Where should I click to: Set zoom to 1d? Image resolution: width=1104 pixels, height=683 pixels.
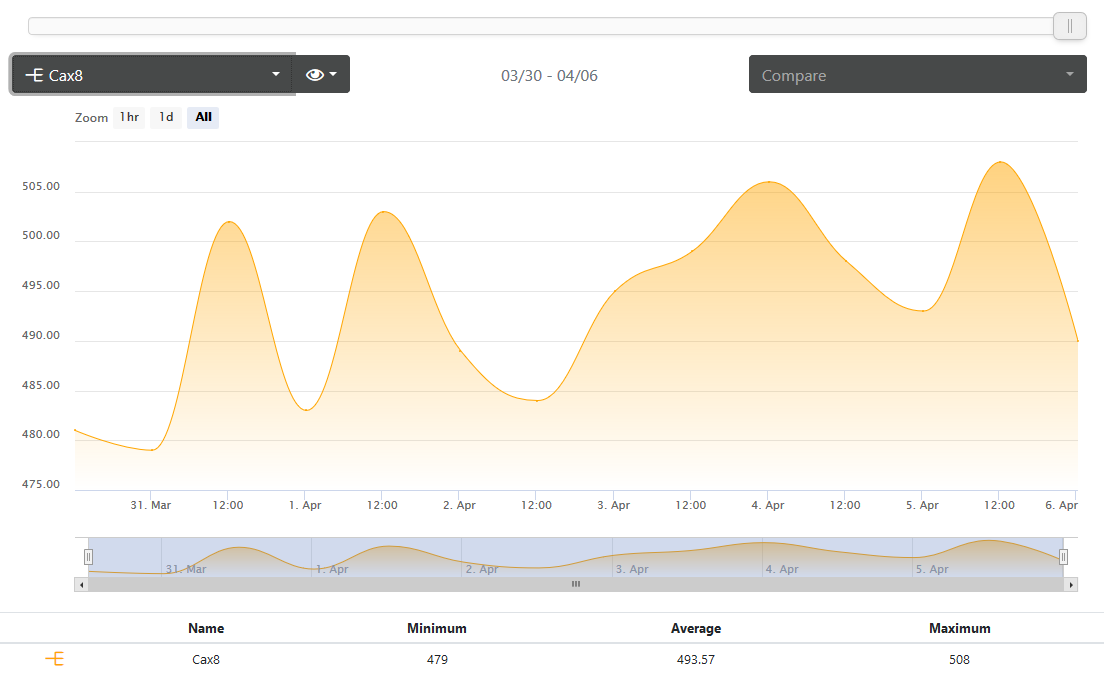[x=166, y=118]
